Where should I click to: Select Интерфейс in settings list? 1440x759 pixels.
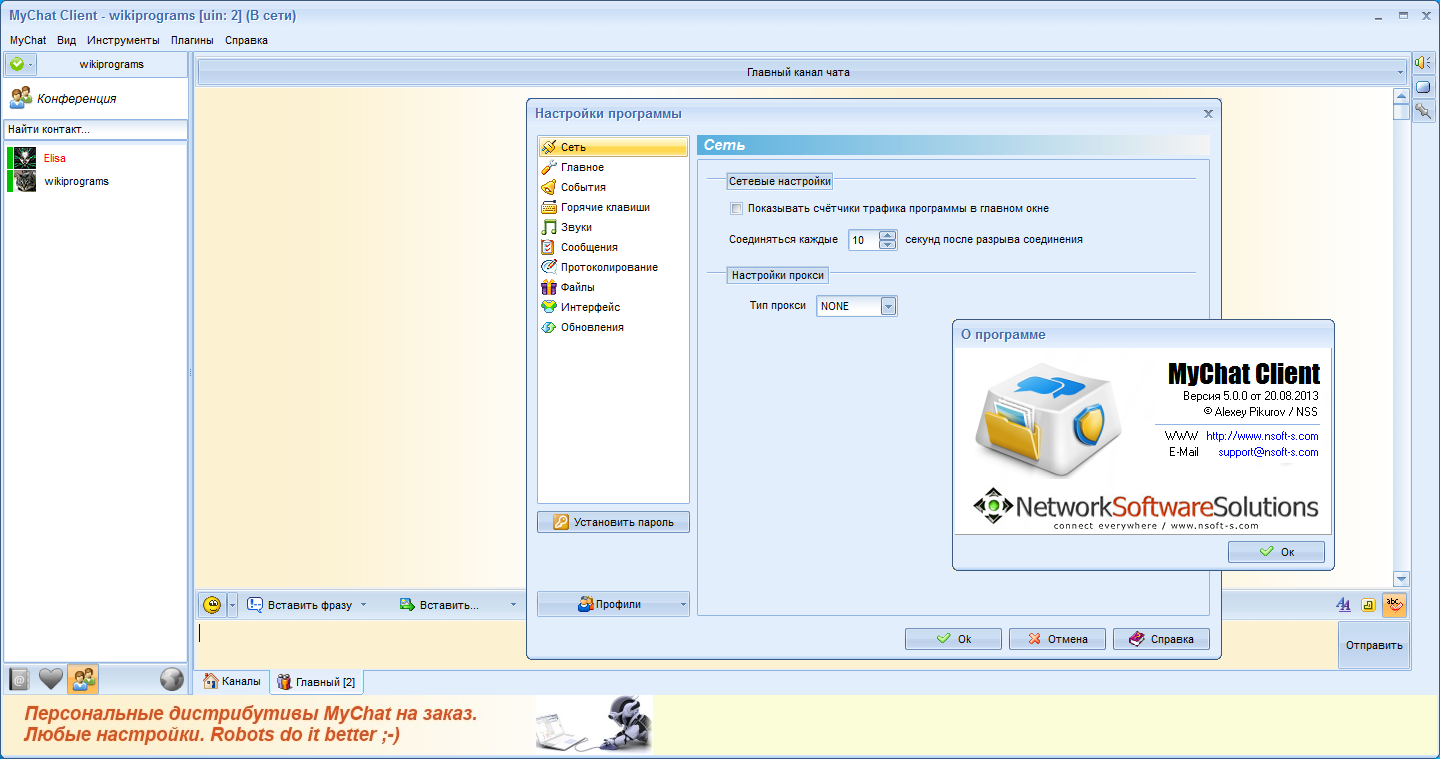click(x=613, y=307)
